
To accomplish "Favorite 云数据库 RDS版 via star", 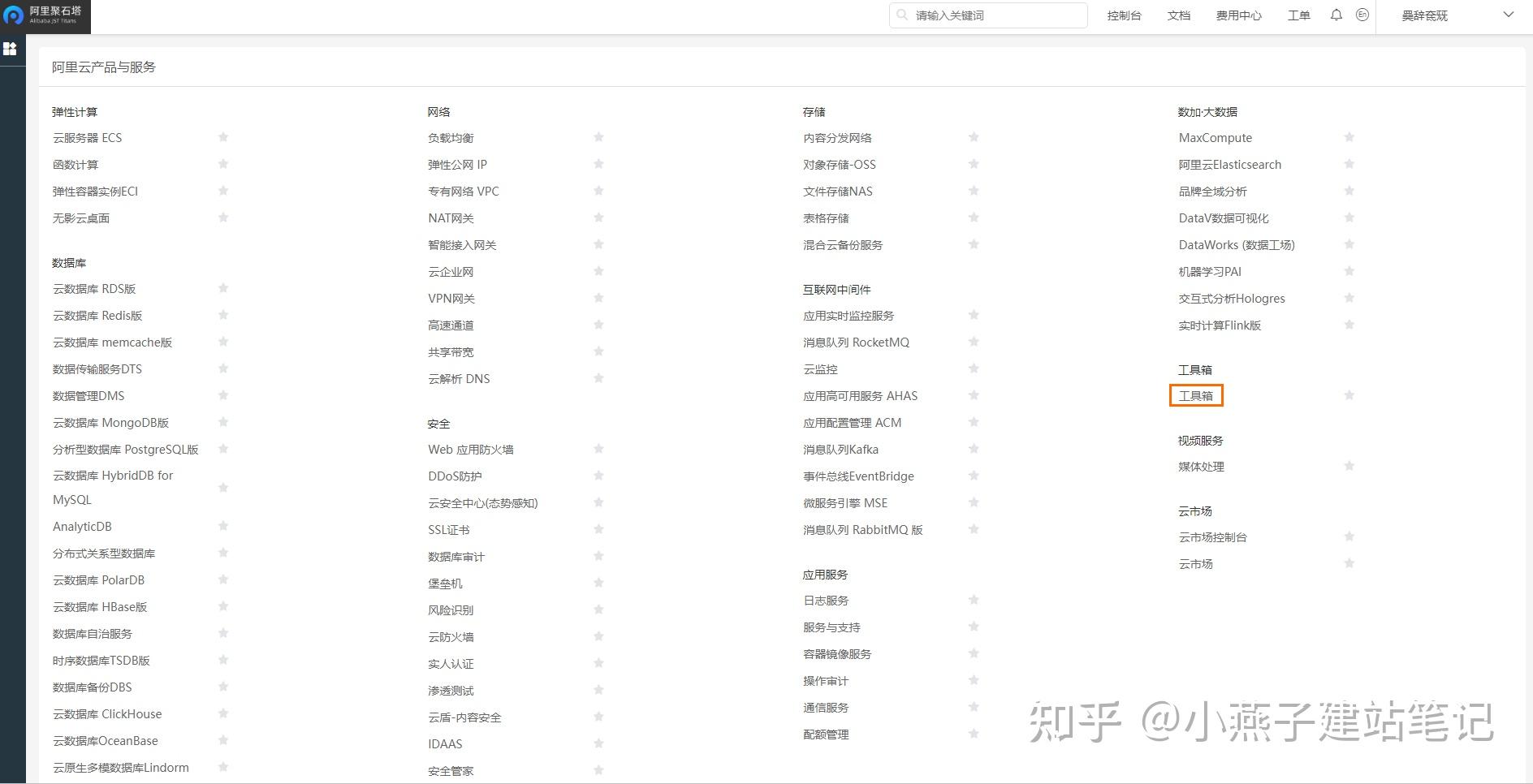I will tap(223, 288).
